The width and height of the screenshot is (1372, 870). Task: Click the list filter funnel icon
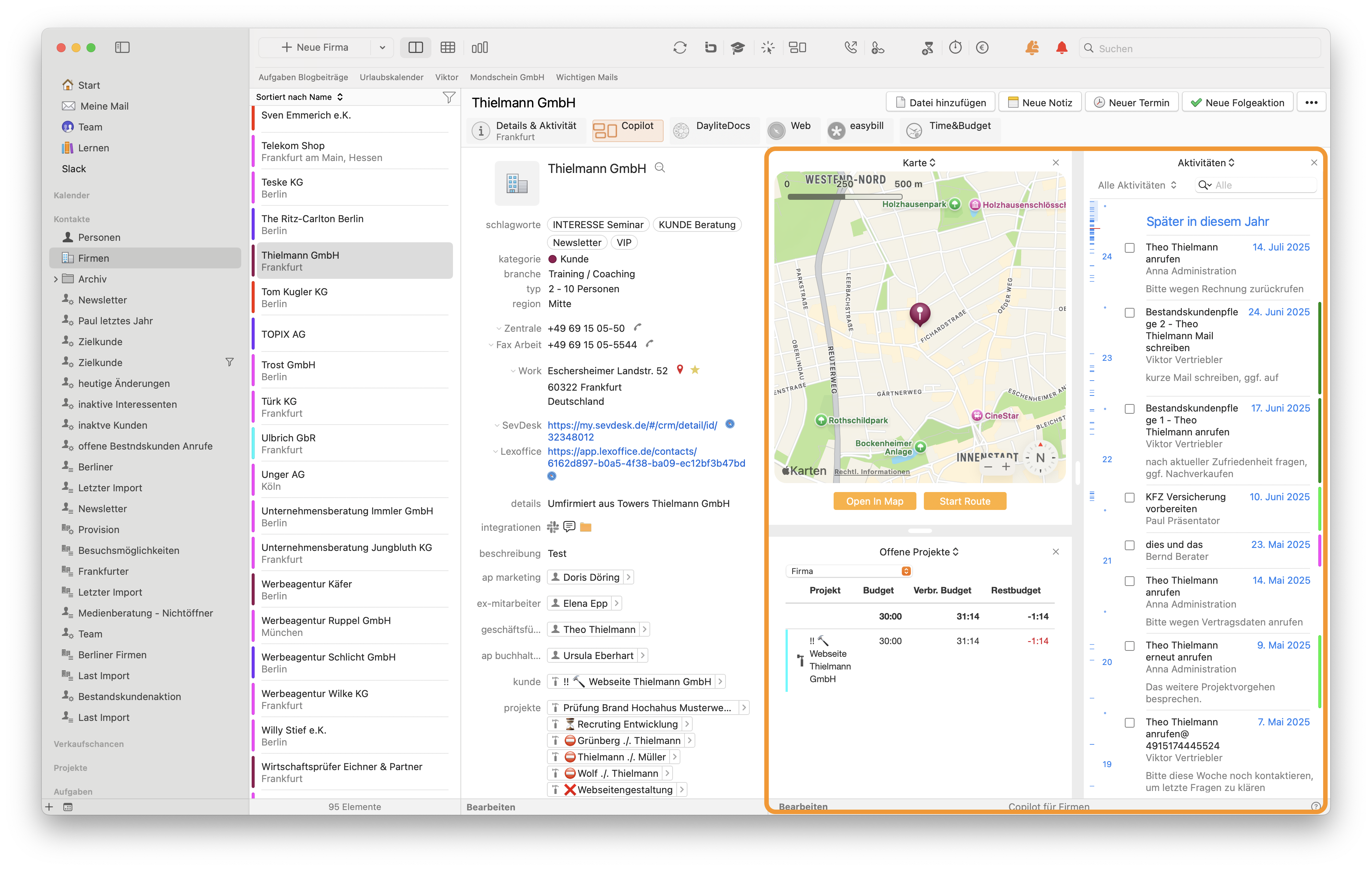(449, 97)
